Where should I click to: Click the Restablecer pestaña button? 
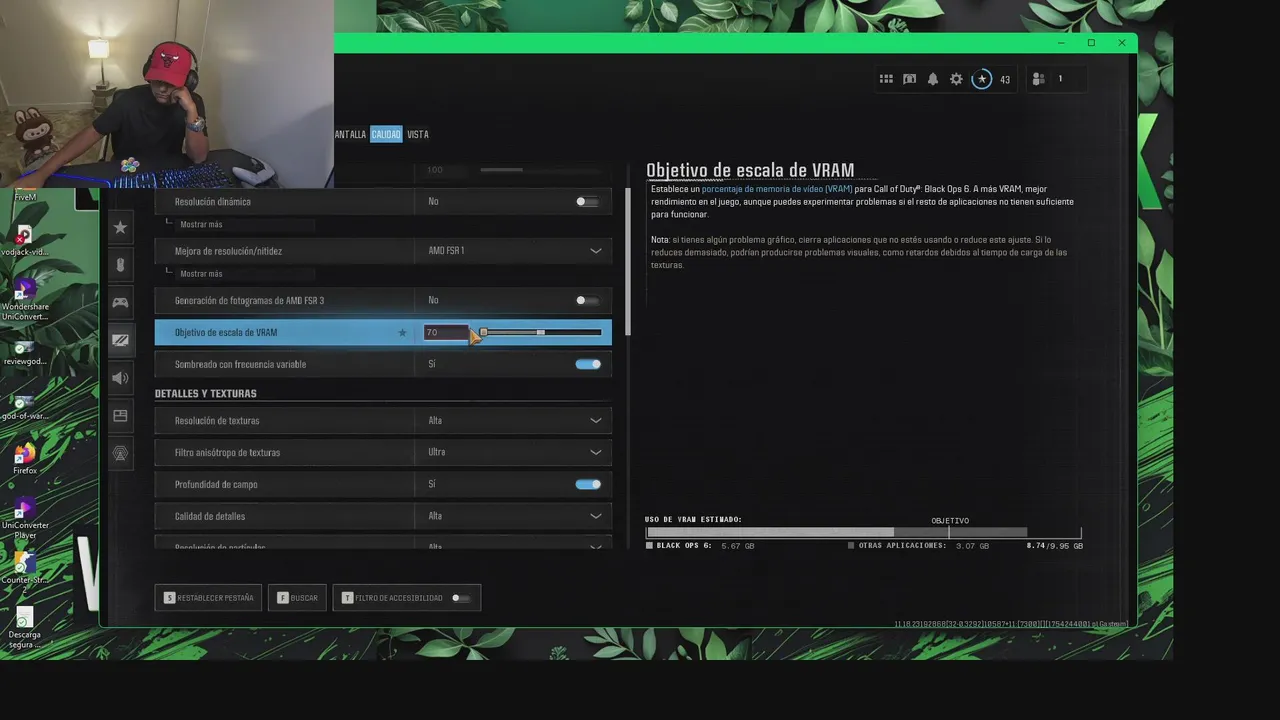coord(208,598)
